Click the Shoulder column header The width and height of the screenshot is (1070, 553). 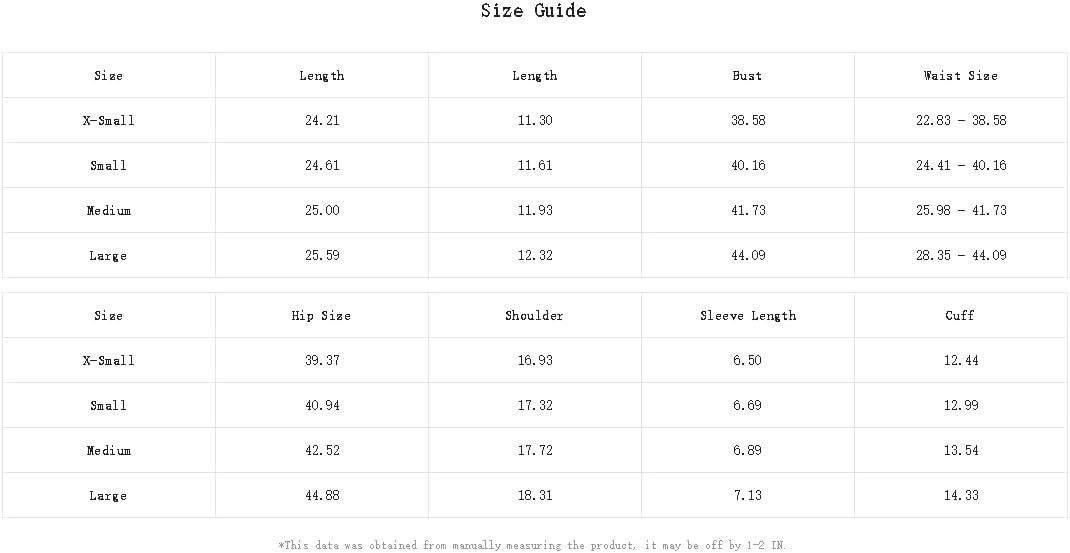(x=534, y=316)
